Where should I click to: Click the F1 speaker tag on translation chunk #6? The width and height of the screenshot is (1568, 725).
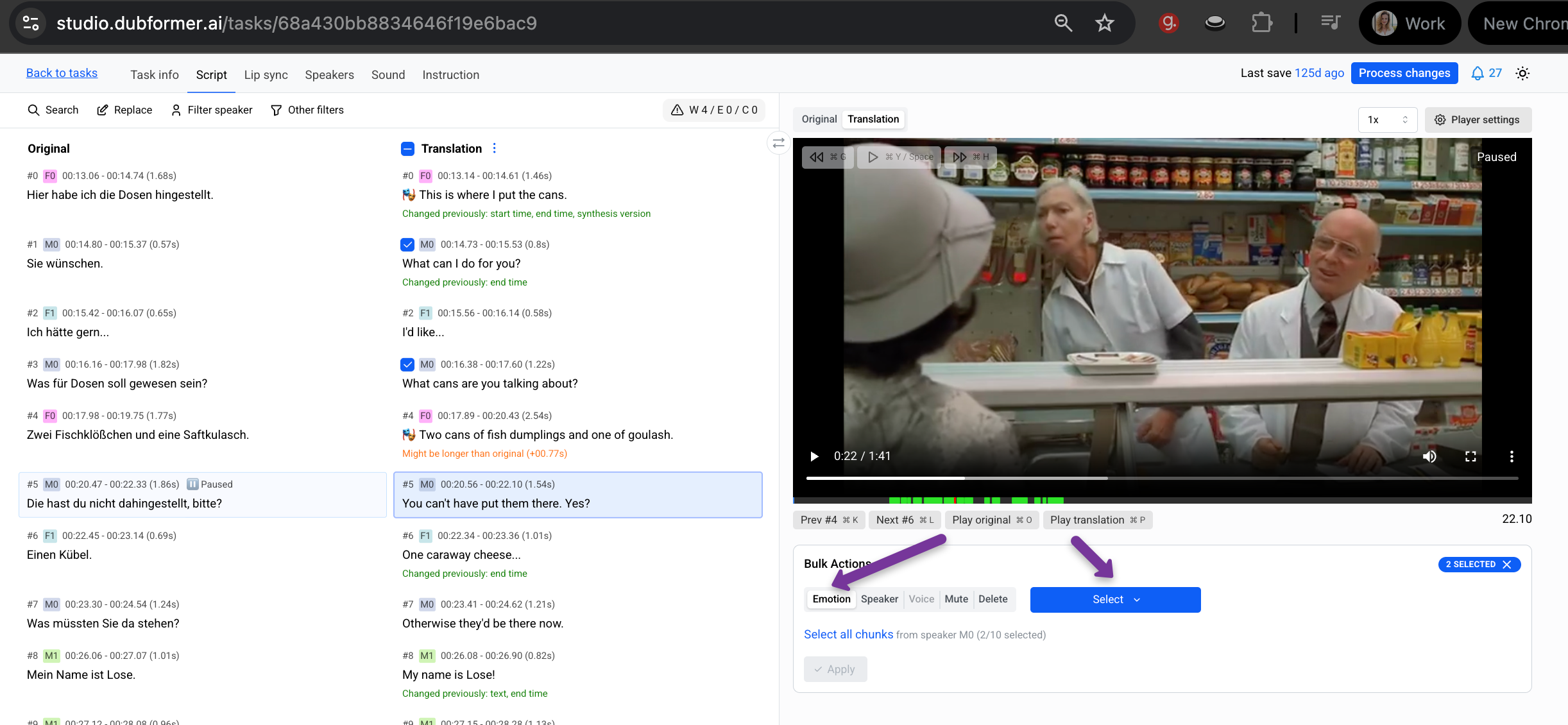[x=425, y=536]
